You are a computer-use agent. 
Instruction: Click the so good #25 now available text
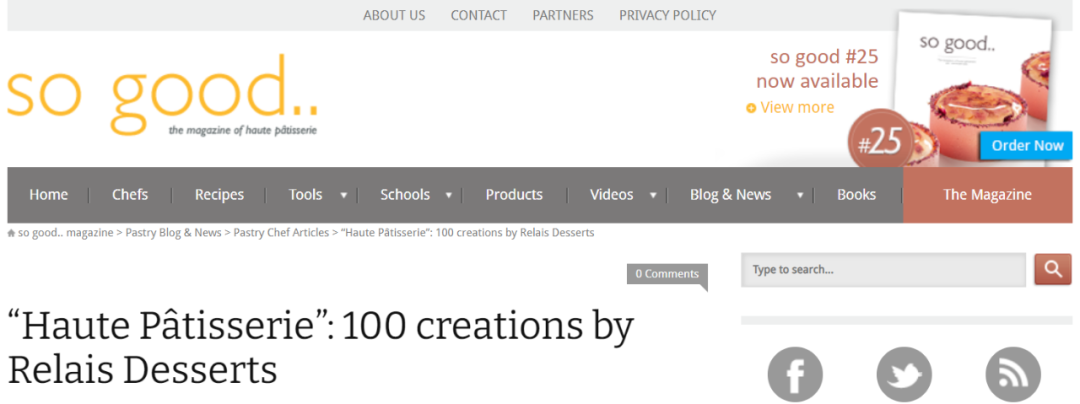pyautogui.click(x=817, y=69)
